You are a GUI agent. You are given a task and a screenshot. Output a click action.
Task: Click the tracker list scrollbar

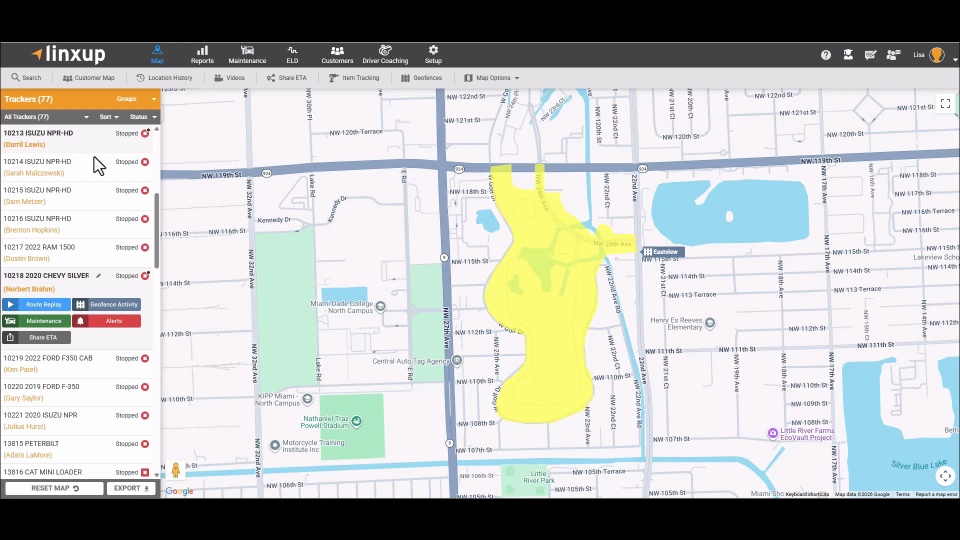157,231
